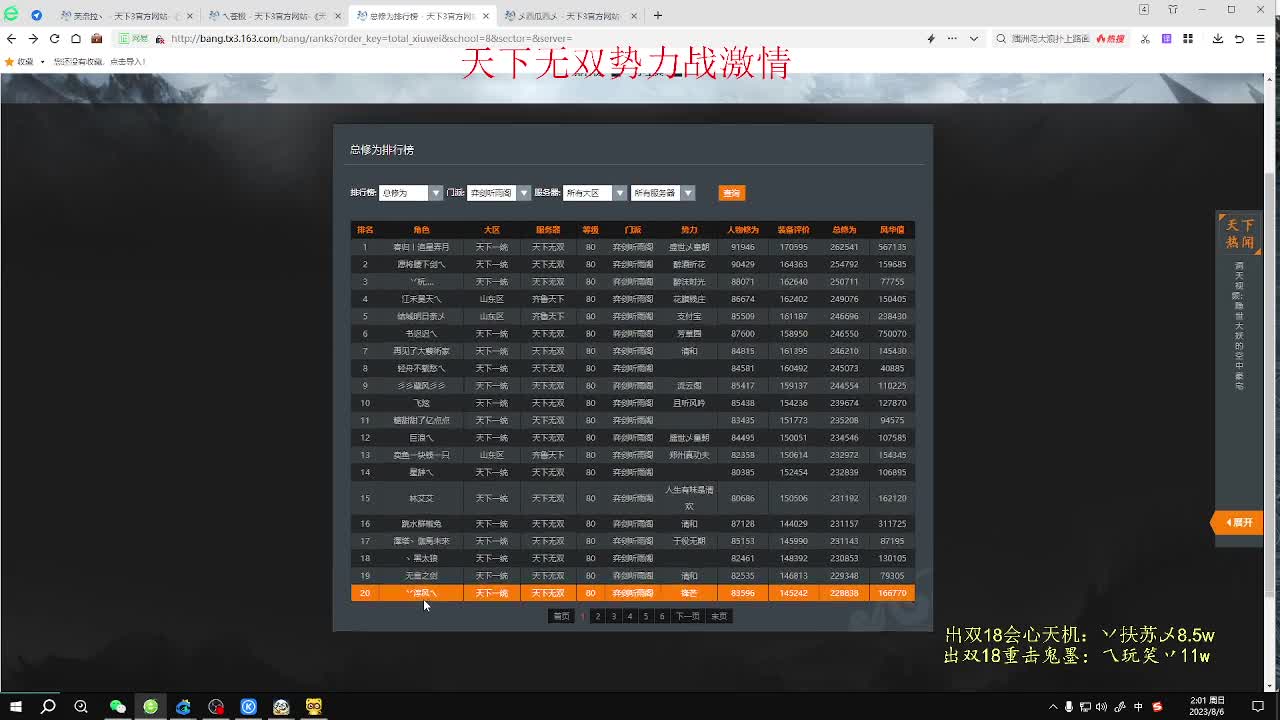Click the browser forward arrow

[x=33, y=39]
